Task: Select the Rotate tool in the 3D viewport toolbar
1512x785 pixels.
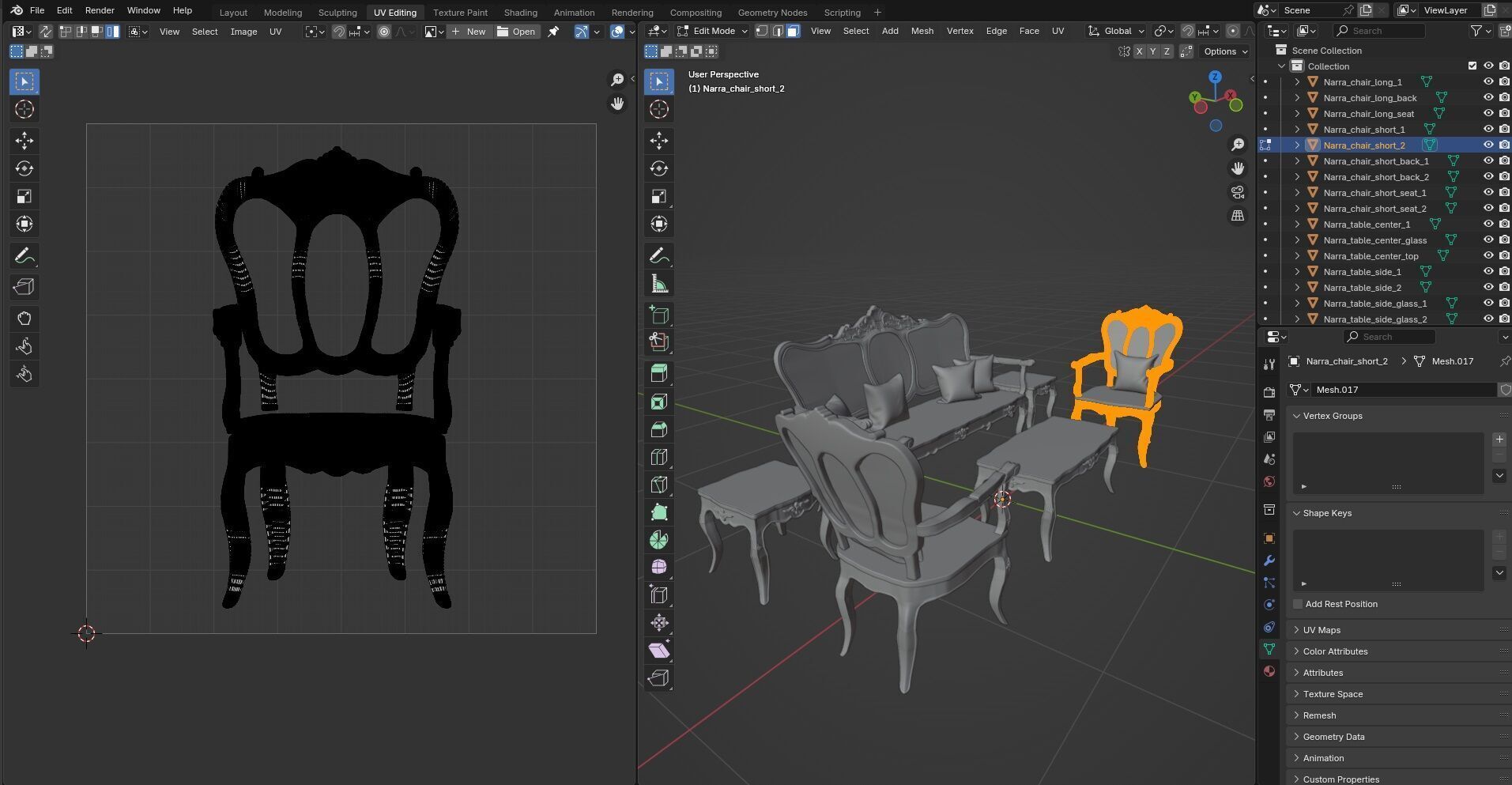Action: (x=659, y=168)
